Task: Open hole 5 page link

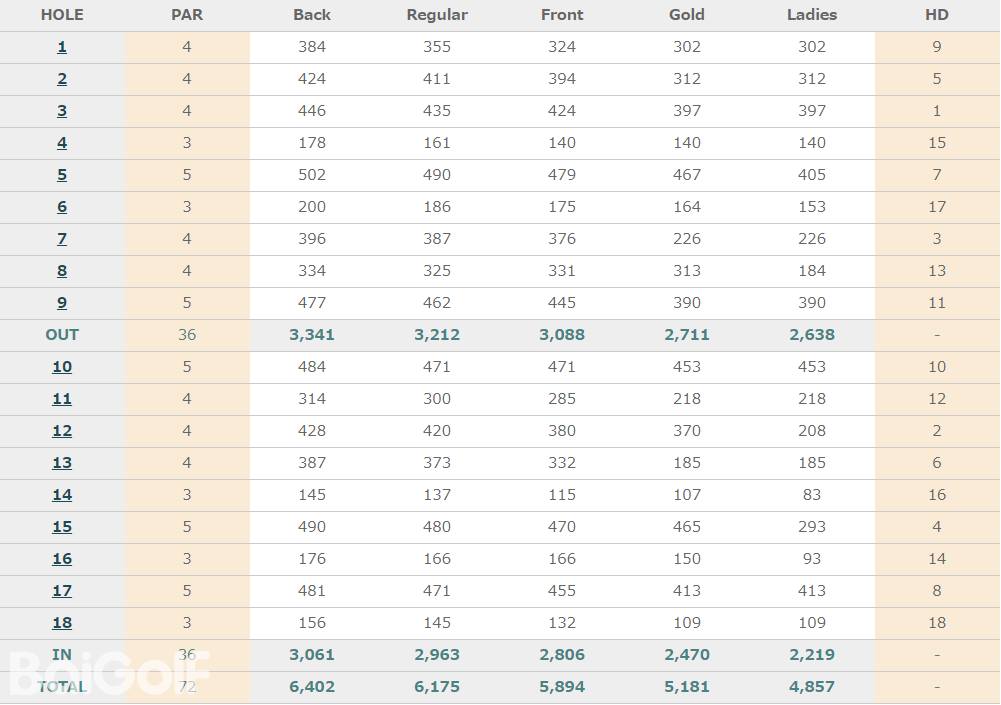Action: tap(62, 175)
